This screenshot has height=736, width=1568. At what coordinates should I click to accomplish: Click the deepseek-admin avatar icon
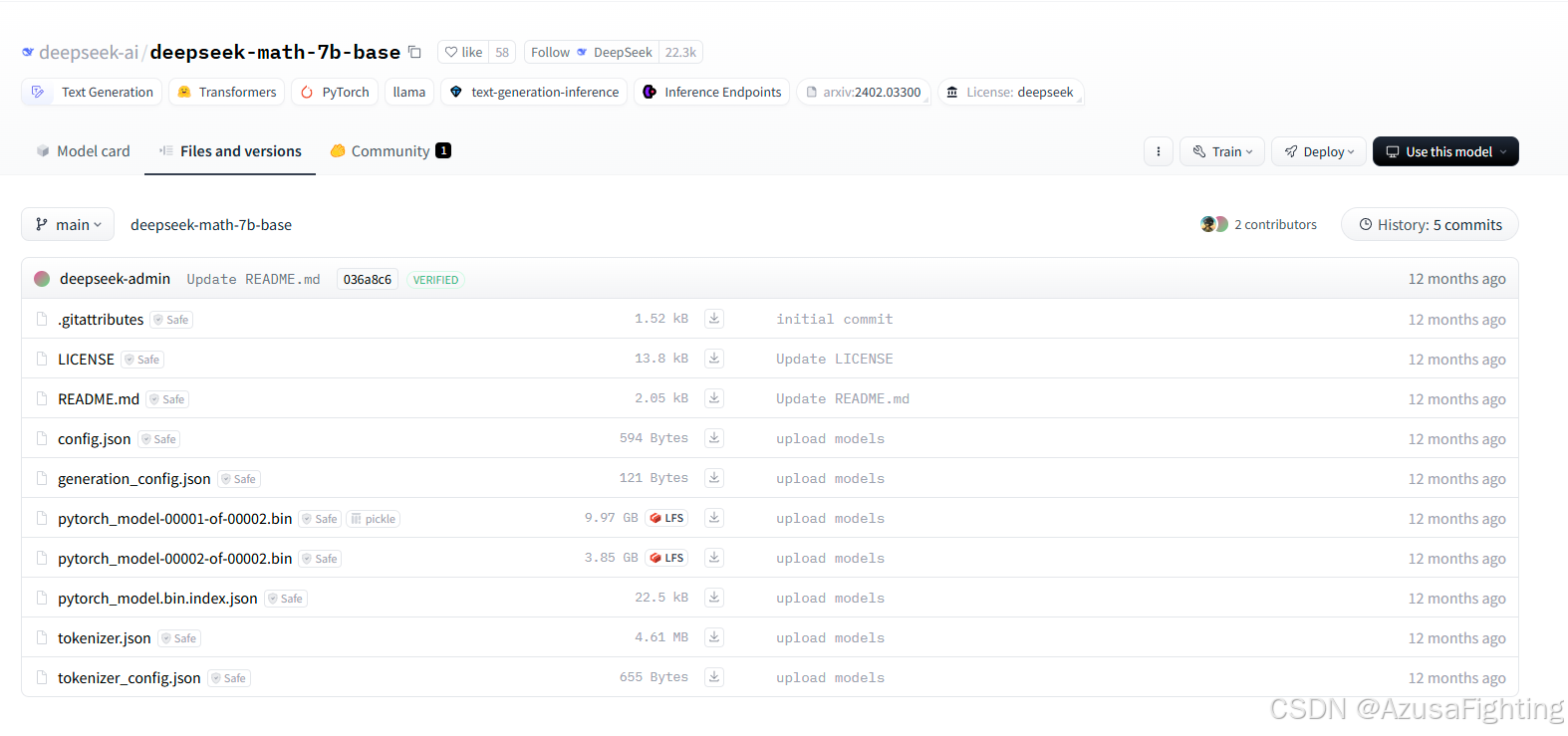42,279
